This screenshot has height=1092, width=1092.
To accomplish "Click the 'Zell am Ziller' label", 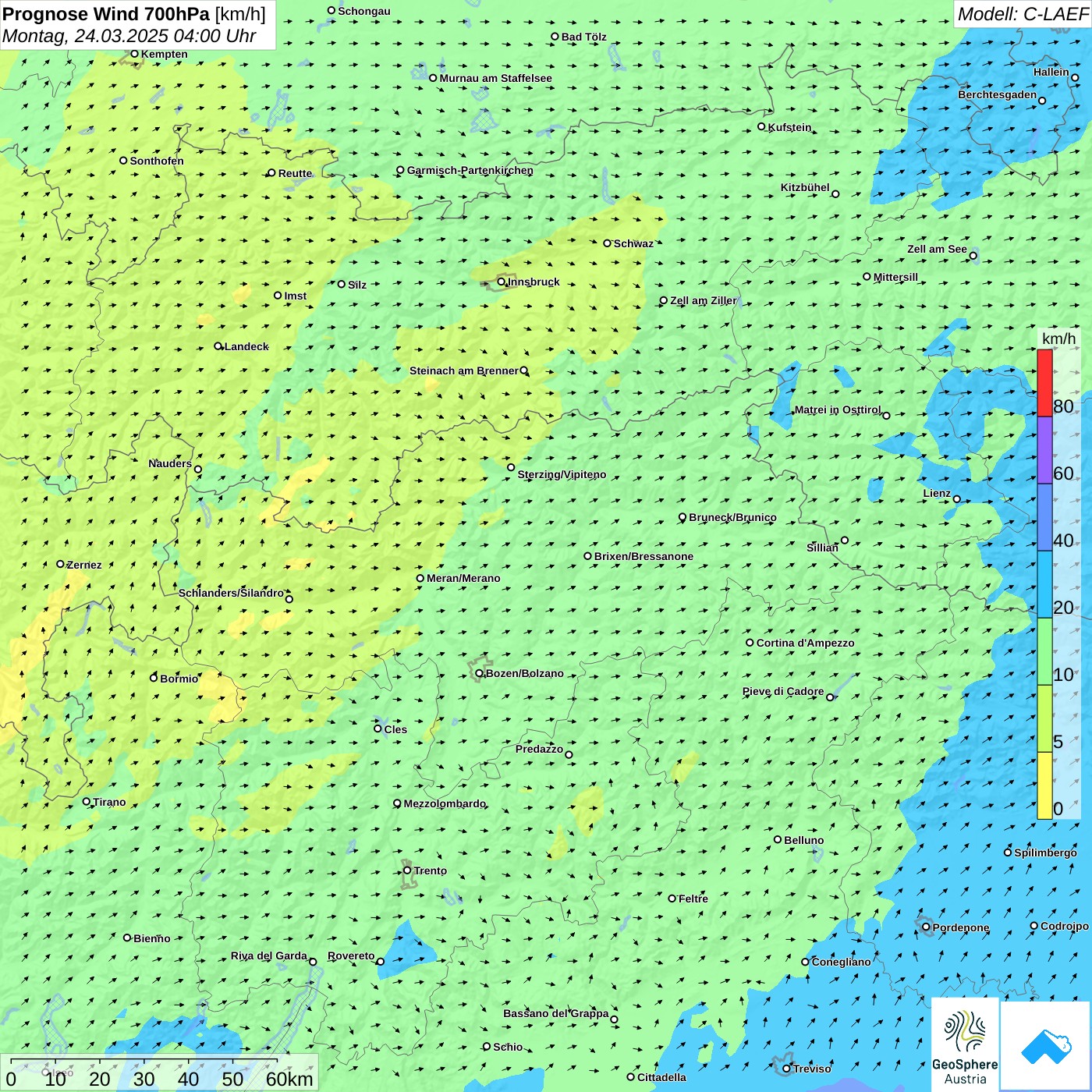I will click(704, 300).
